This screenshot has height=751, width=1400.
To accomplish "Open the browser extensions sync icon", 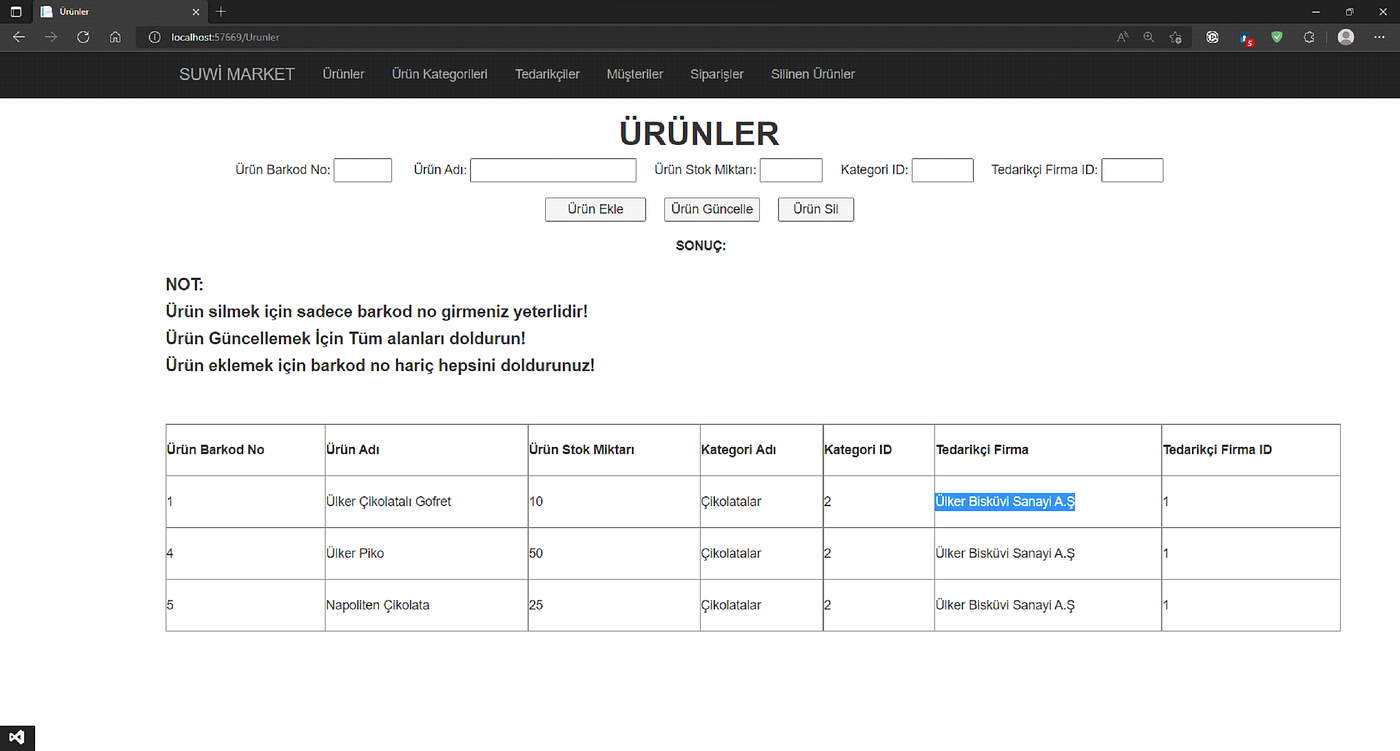I will tap(1309, 37).
